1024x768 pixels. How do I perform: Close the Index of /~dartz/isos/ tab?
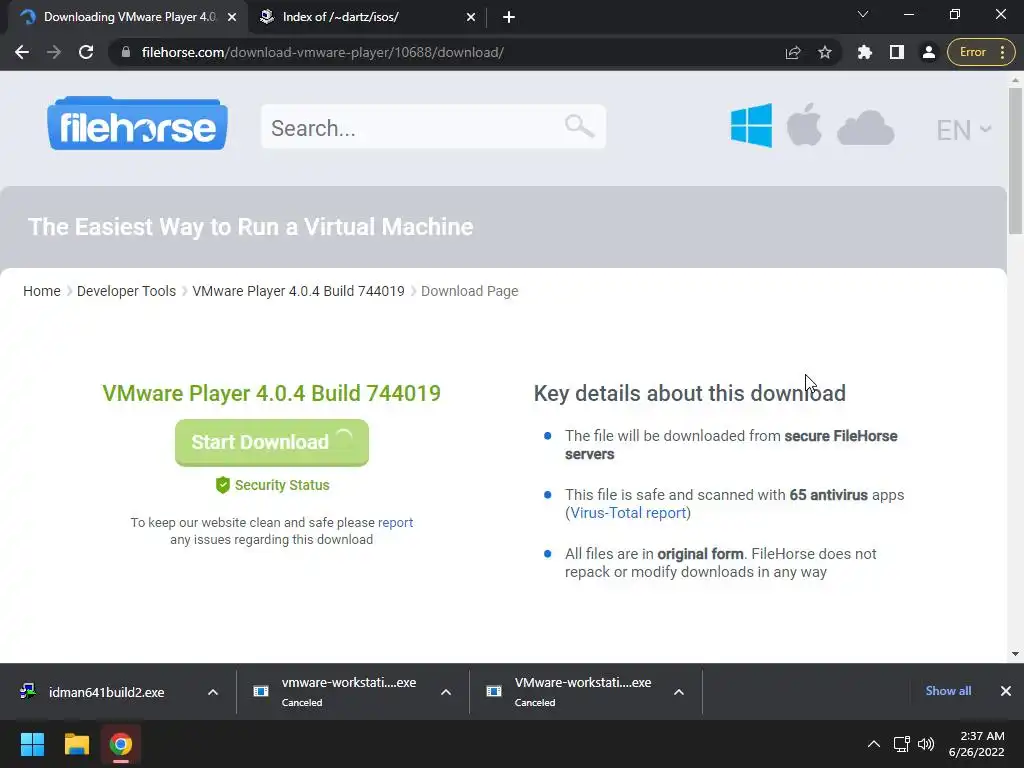pos(471,17)
